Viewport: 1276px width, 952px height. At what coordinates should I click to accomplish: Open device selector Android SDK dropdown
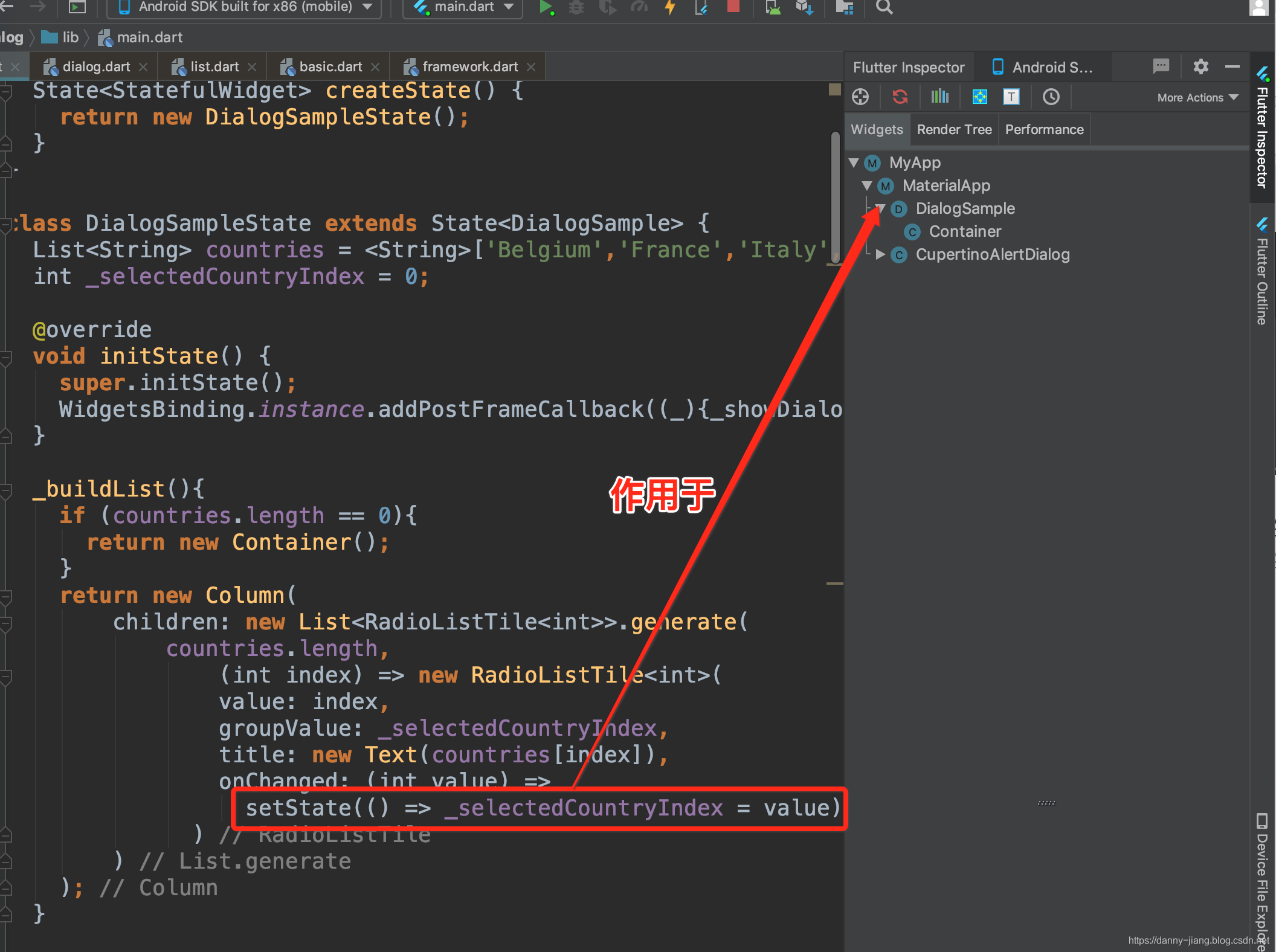pos(245,7)
